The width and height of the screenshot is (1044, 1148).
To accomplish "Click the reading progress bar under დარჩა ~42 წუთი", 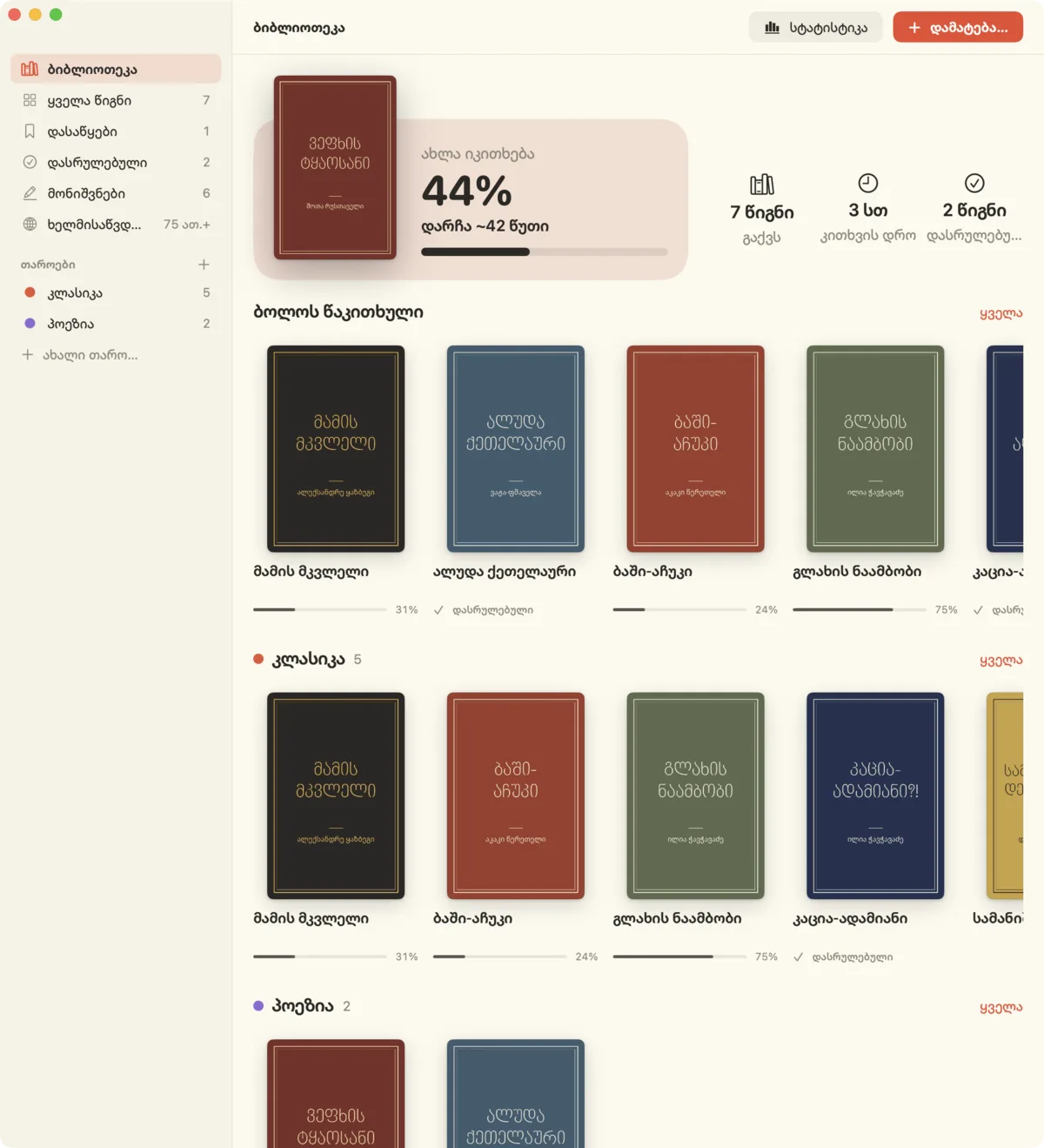I will 544,252.
